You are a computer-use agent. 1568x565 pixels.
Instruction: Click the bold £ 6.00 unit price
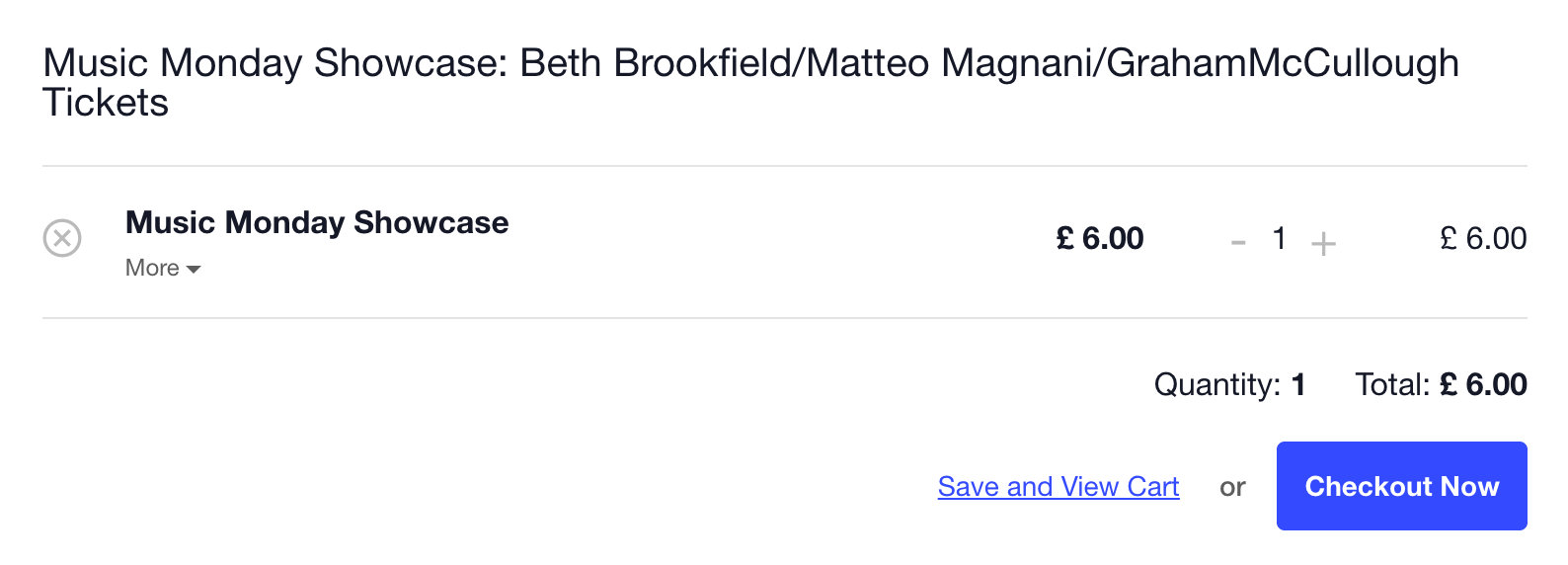[x=1100, y=238]
